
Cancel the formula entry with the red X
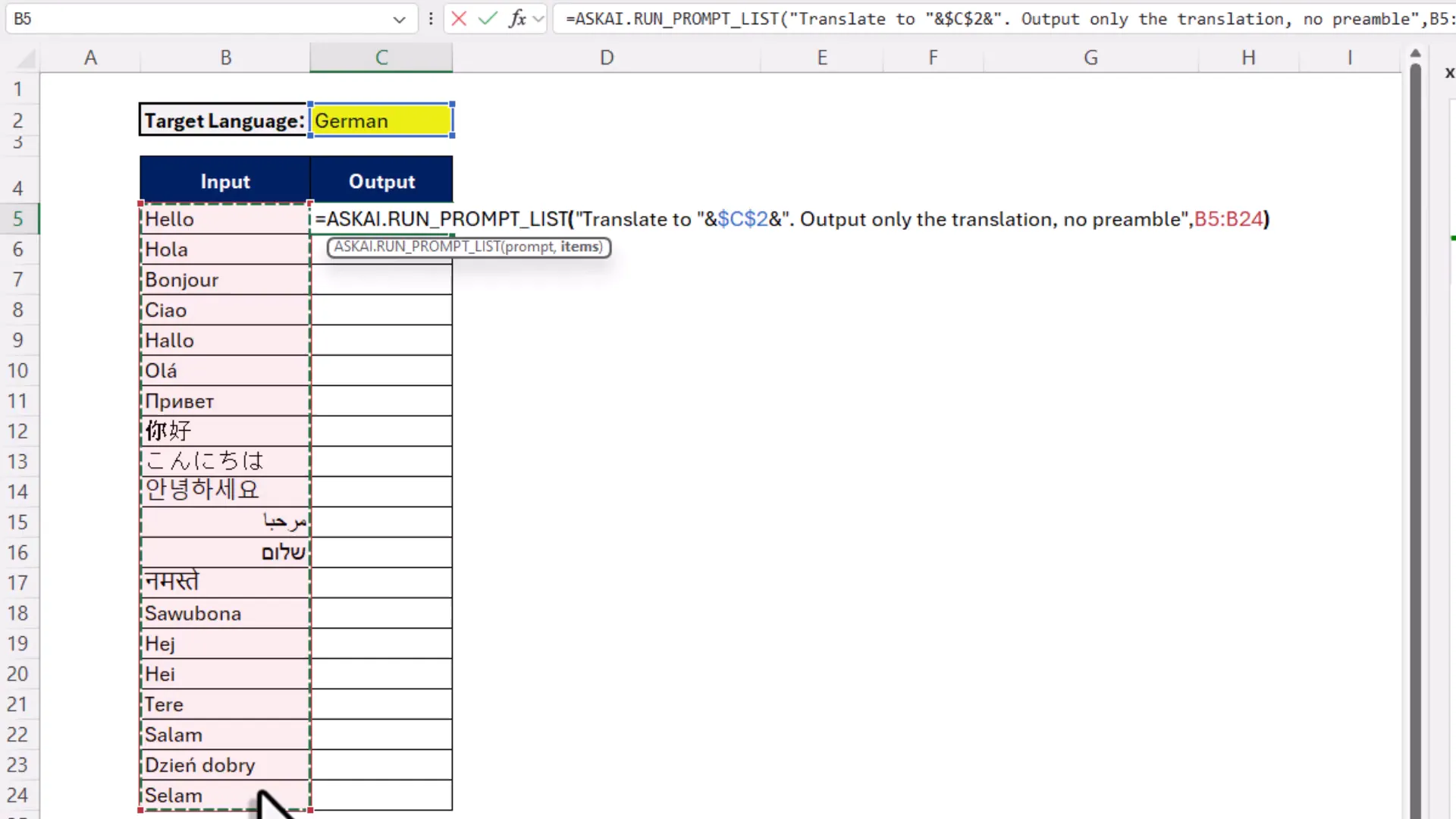pos(459,19)
